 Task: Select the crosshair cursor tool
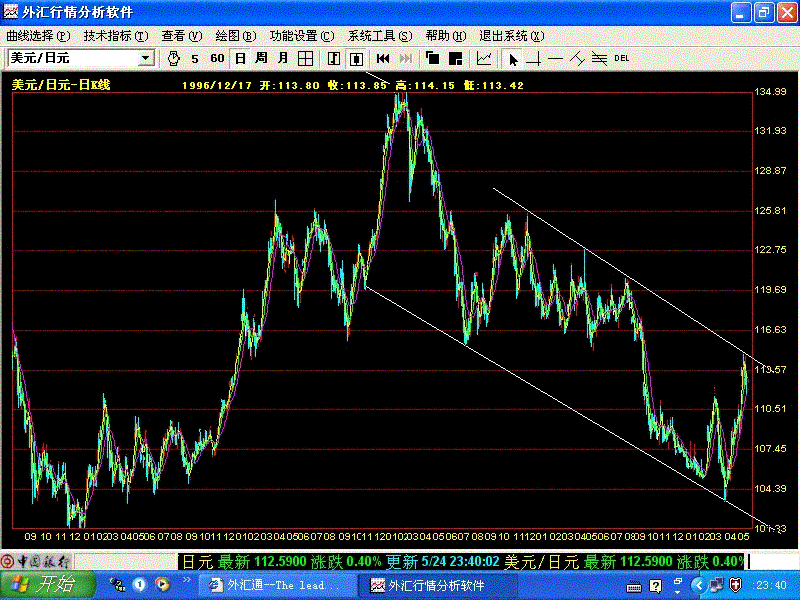[534, 59]
